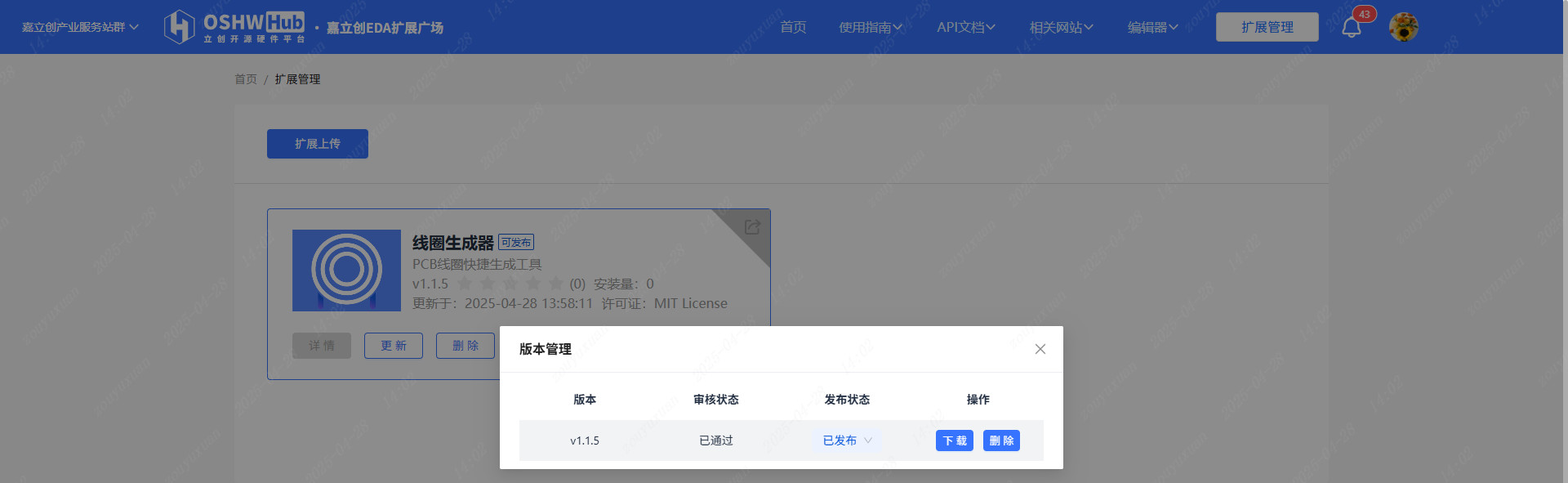
Task: Open the 编辑器 menu
Action: point(1152,27)
